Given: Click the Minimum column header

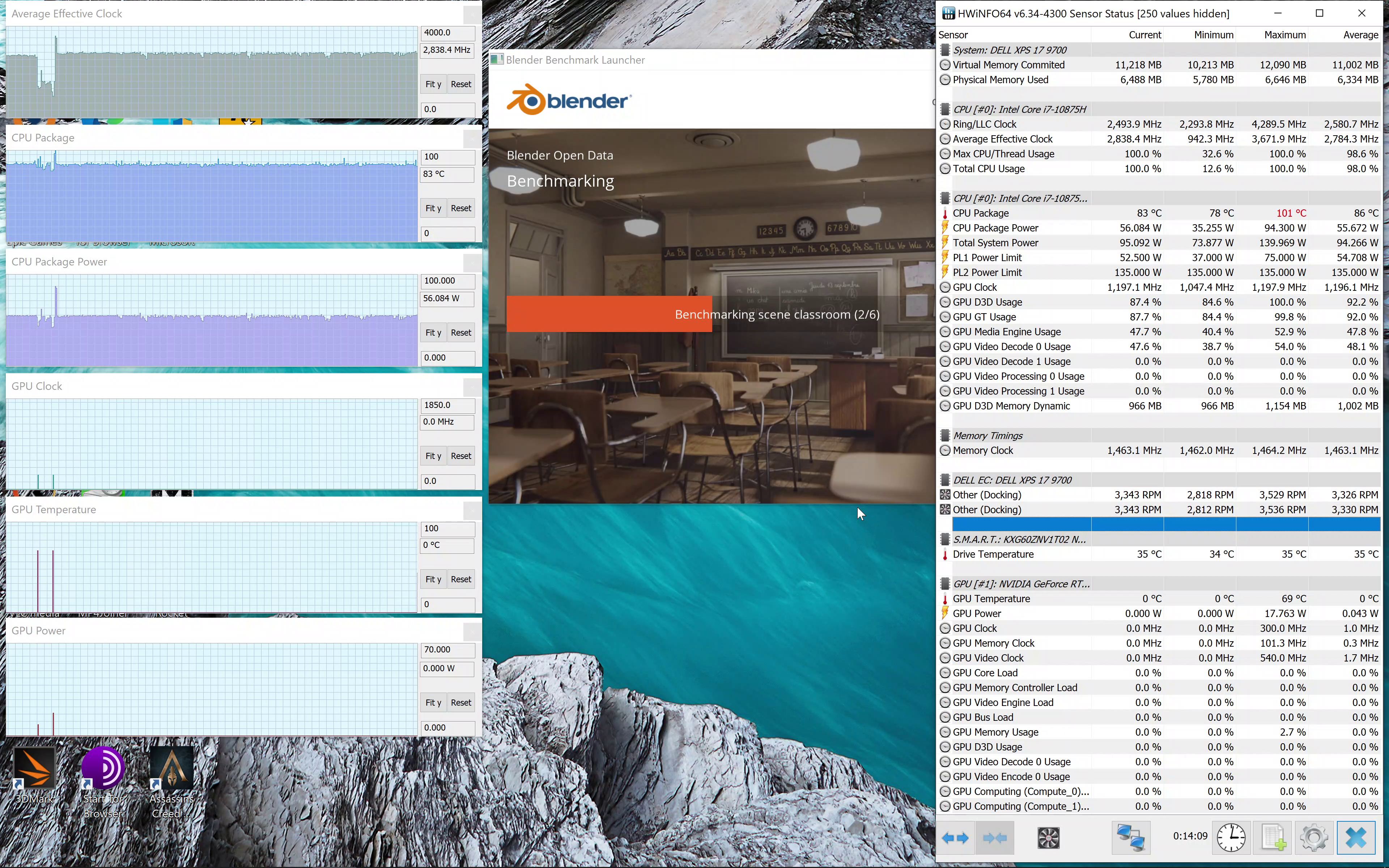Looking at the screenshot, I should pyautogui.click(x=1199, y=35).
